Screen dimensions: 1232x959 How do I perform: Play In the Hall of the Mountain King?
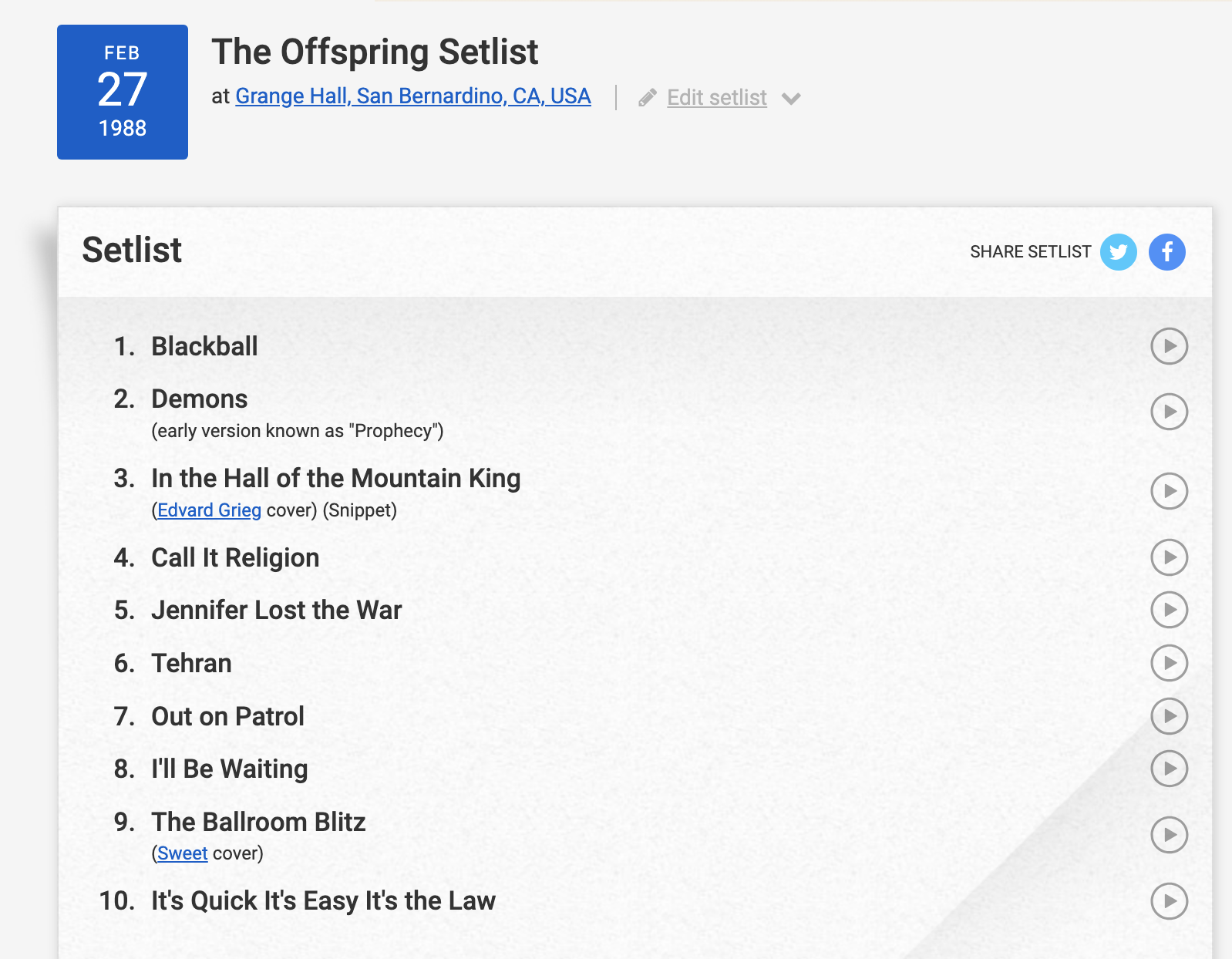[1169, 491]
